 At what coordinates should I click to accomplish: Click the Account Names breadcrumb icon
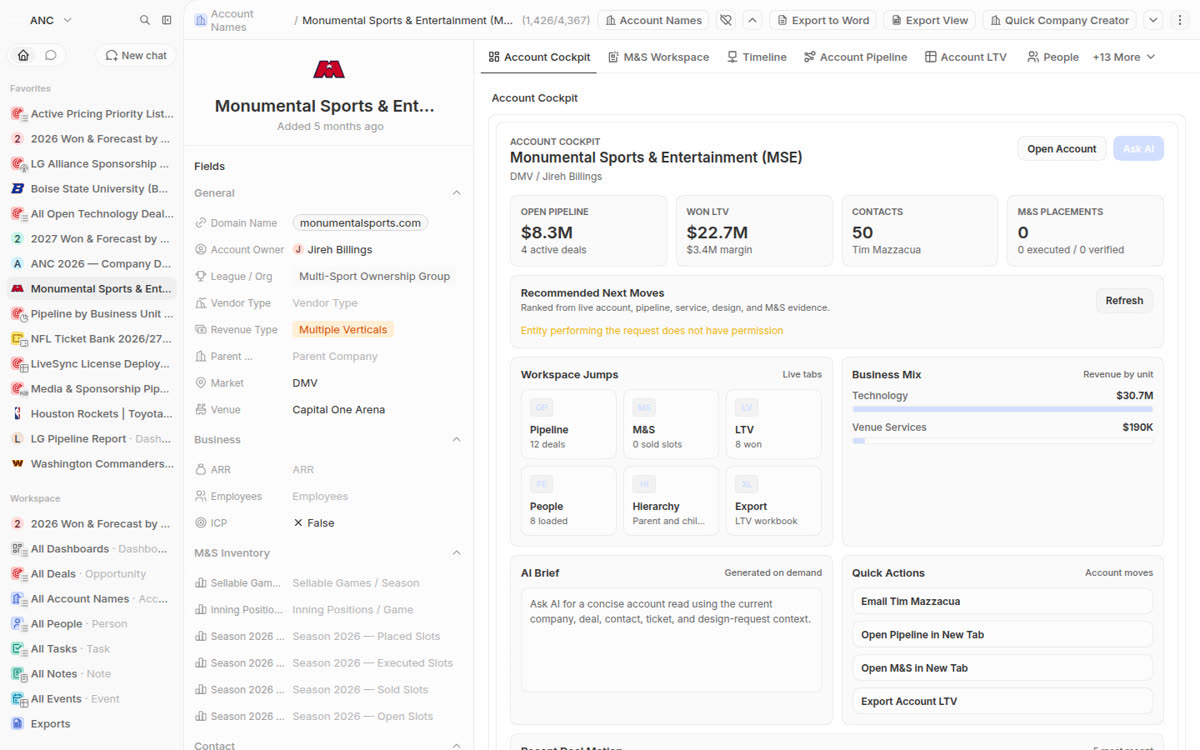(201, 20)
